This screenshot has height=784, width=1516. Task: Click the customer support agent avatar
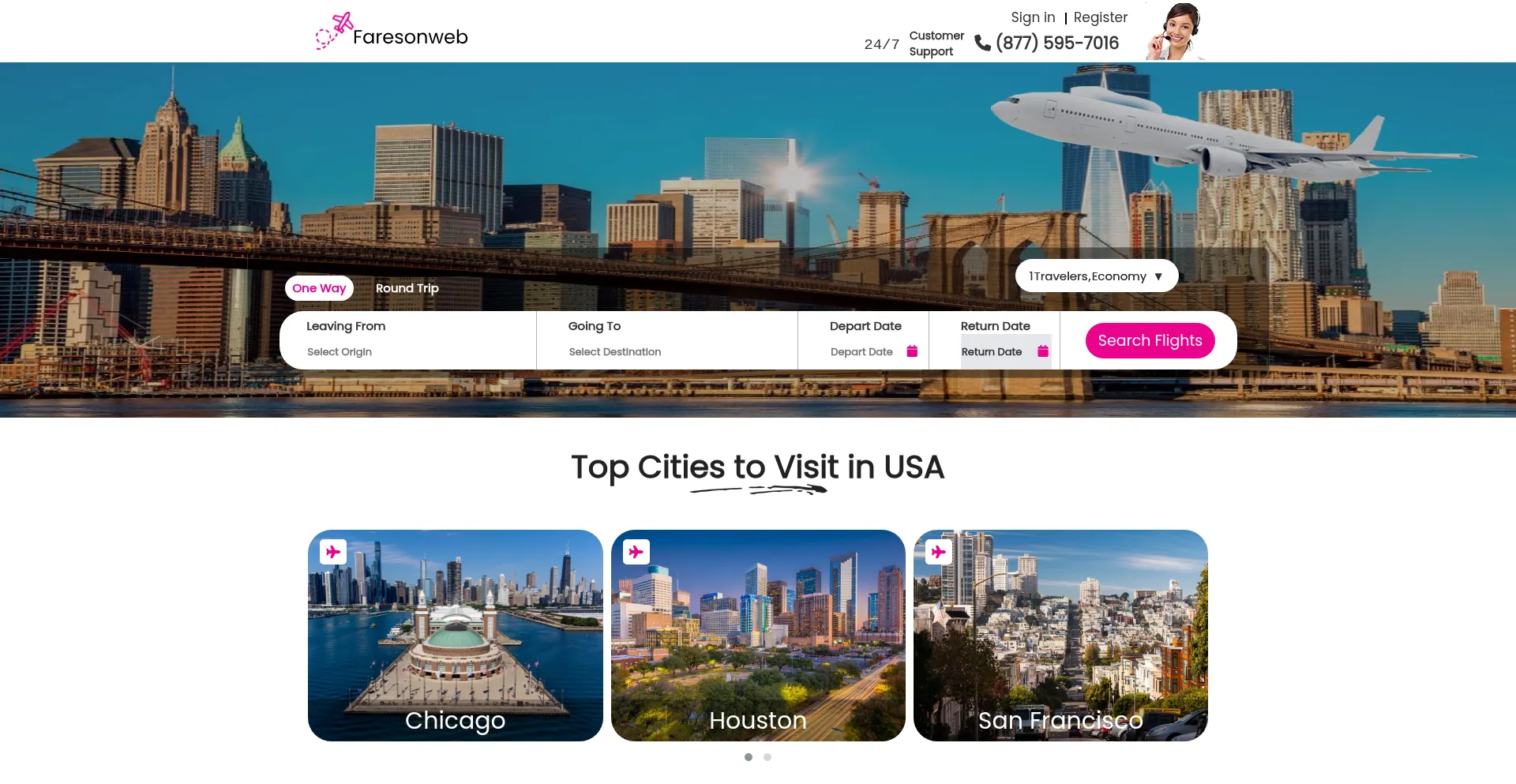click(1175, 32)
